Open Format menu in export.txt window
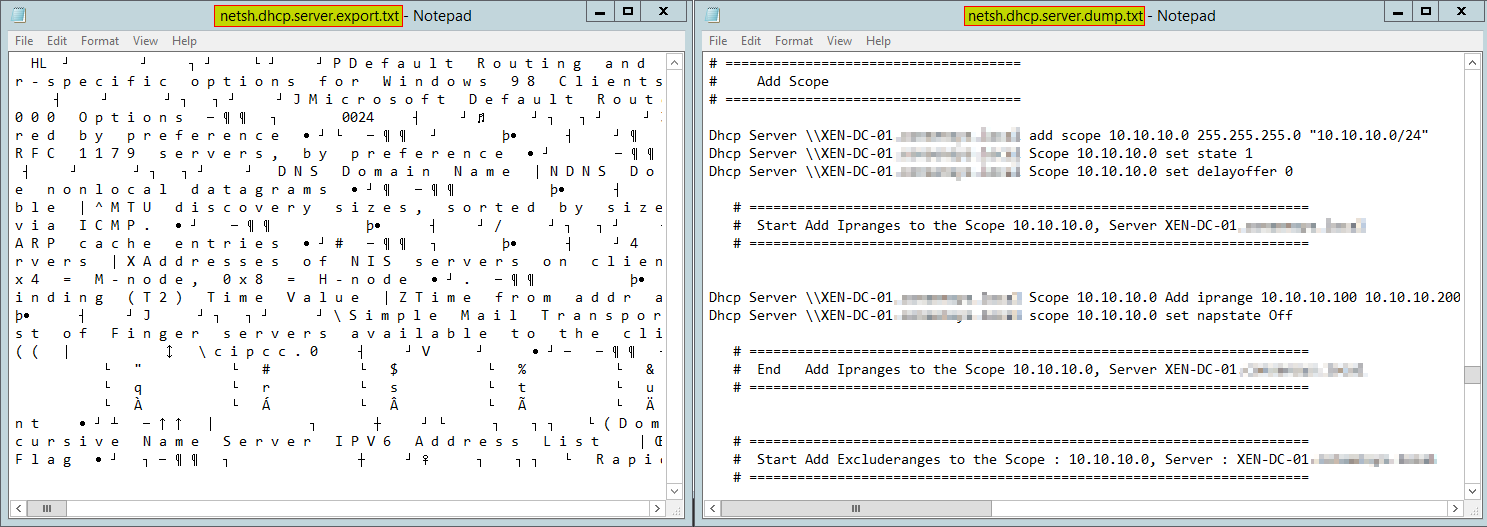This screenshot has width=1487, height=527. coord(100,41)
